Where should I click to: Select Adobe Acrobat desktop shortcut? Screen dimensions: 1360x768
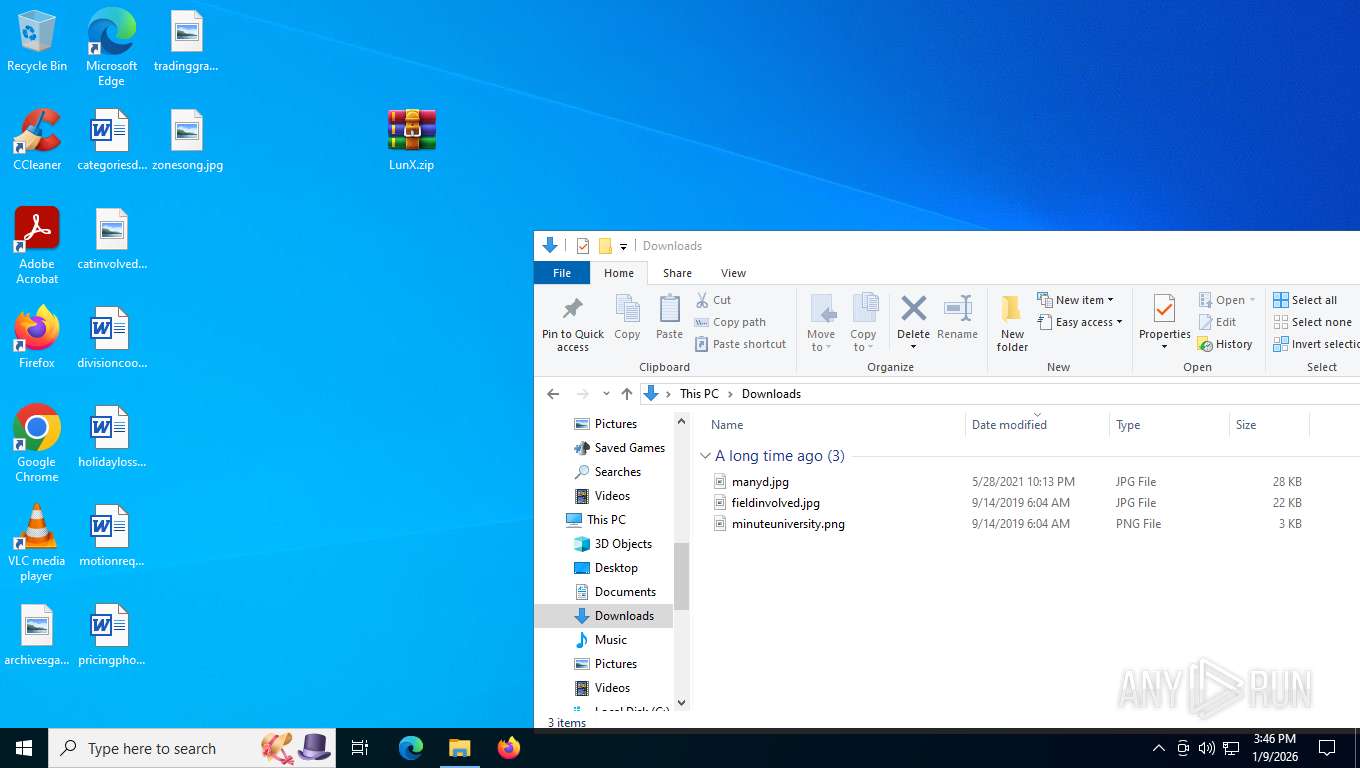37,247
